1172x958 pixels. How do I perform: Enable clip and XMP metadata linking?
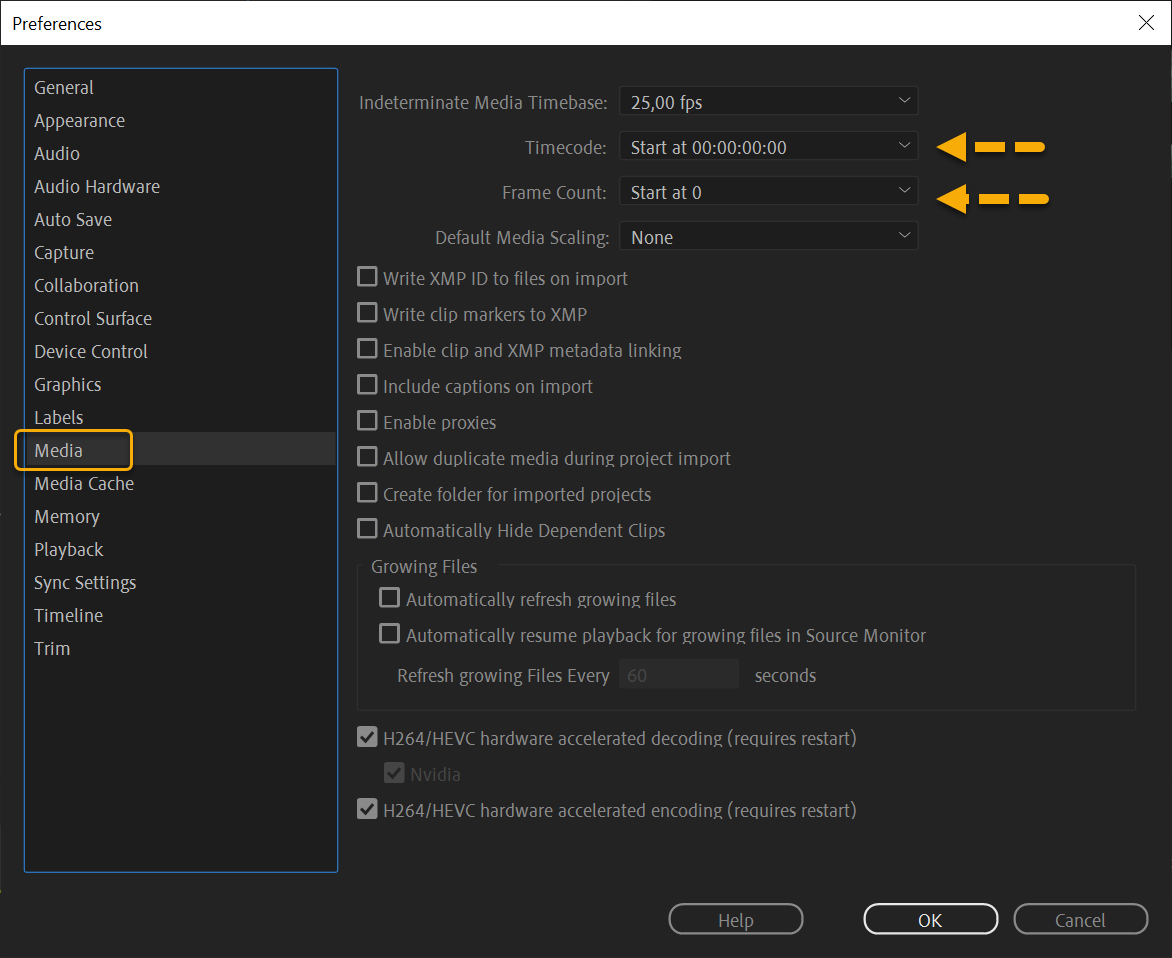367,350
